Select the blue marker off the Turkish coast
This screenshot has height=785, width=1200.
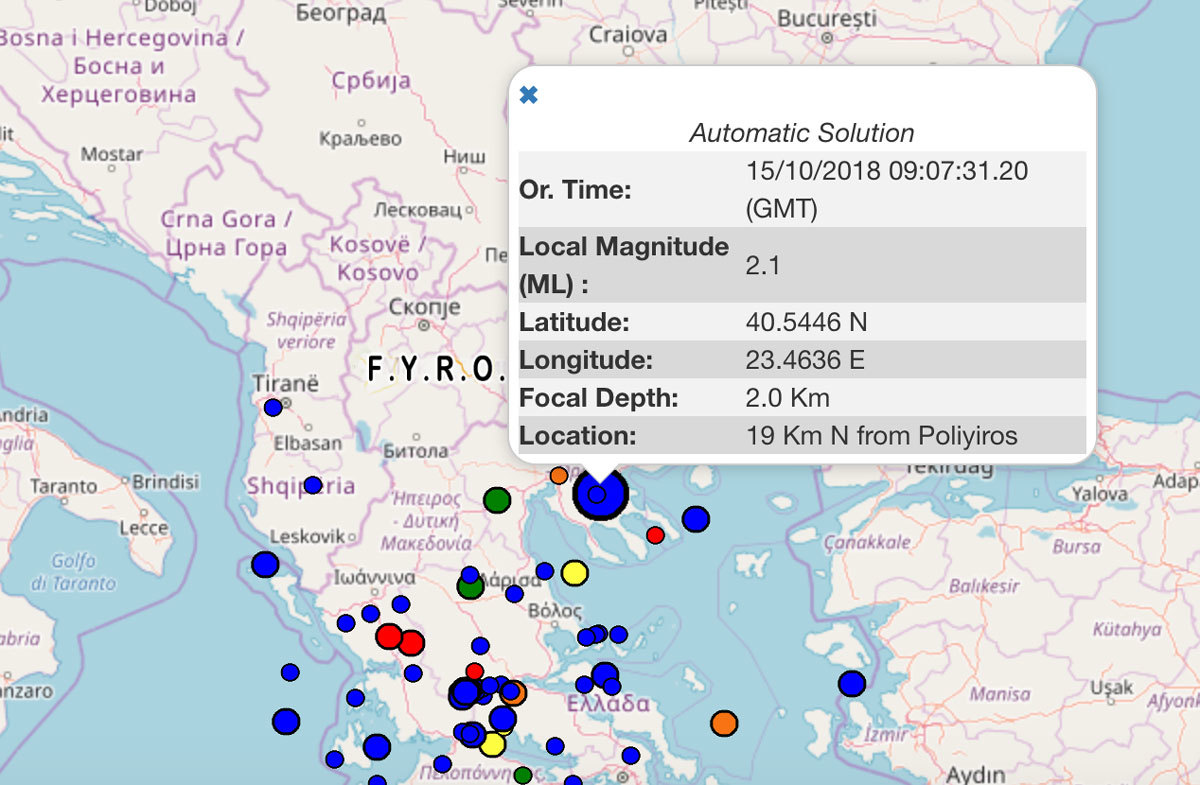(851, 683)
